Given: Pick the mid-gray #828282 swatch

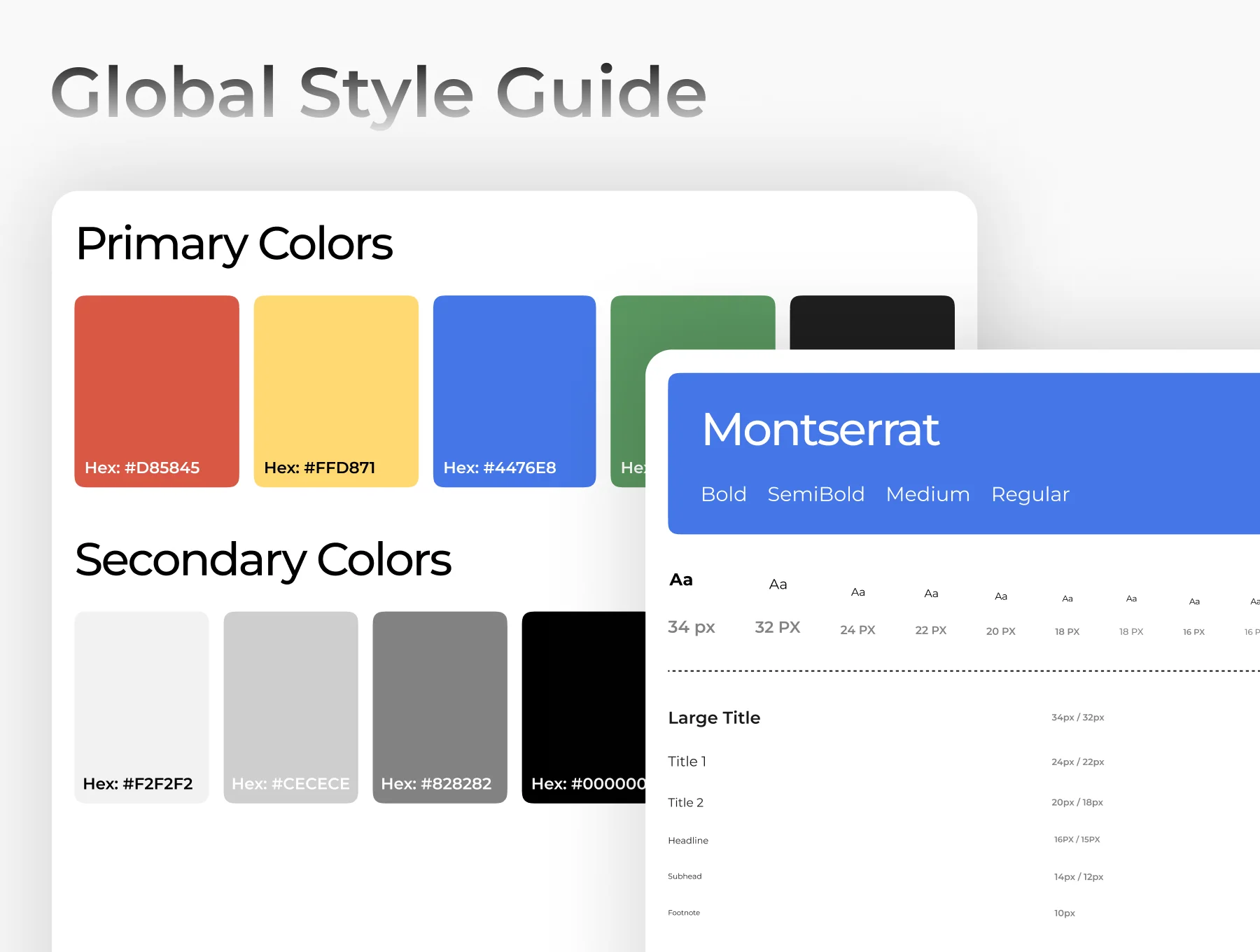Looking at the screenshot, I should [x=440, y=707].
